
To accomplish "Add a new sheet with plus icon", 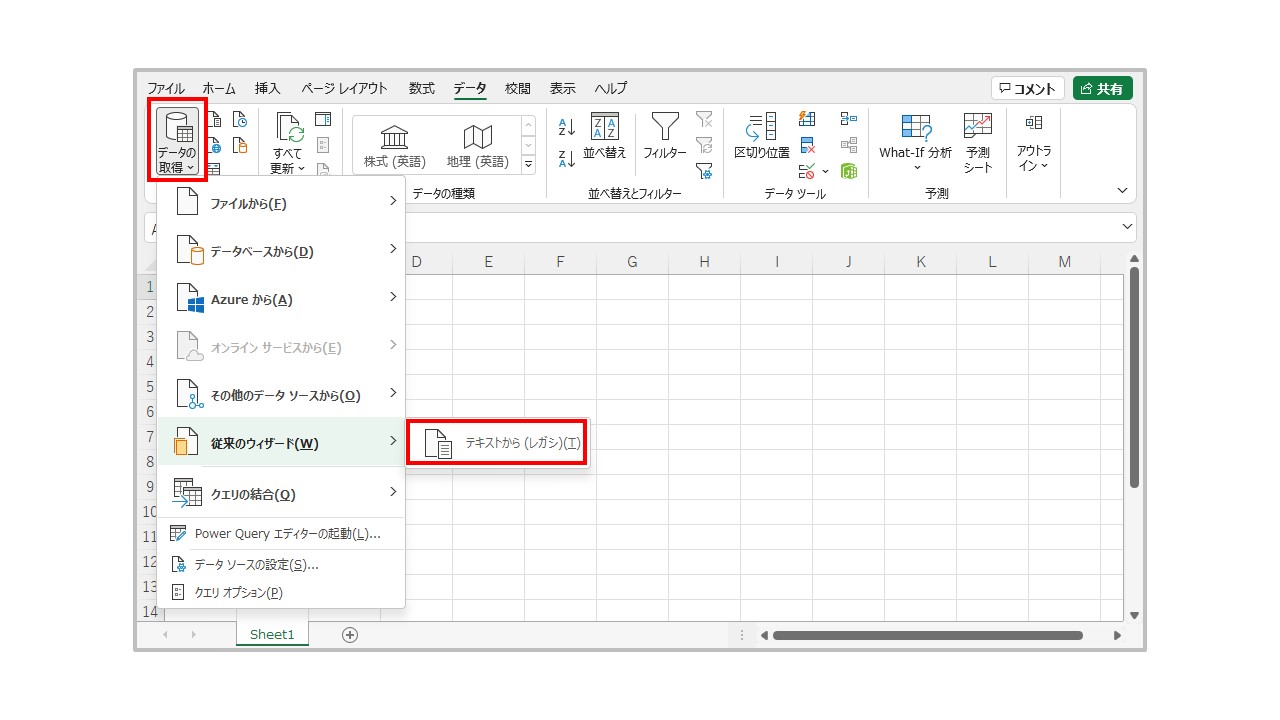I will click(350, 635).
